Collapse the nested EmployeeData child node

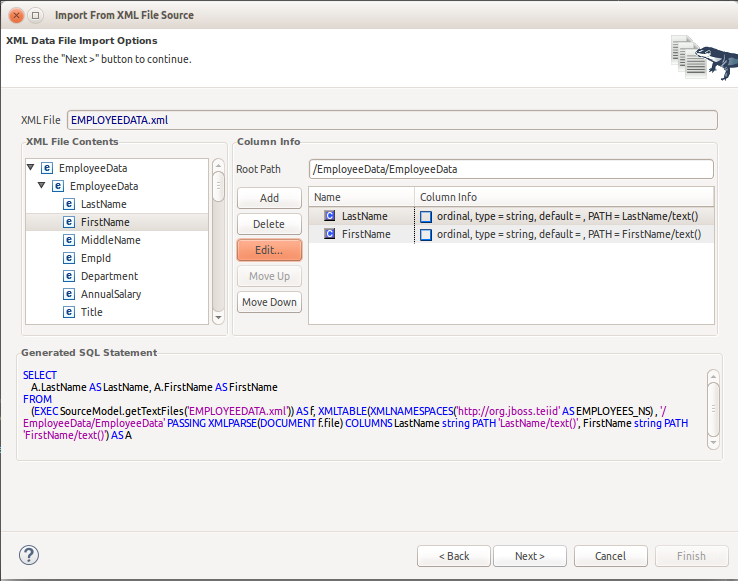coord(42,186)
